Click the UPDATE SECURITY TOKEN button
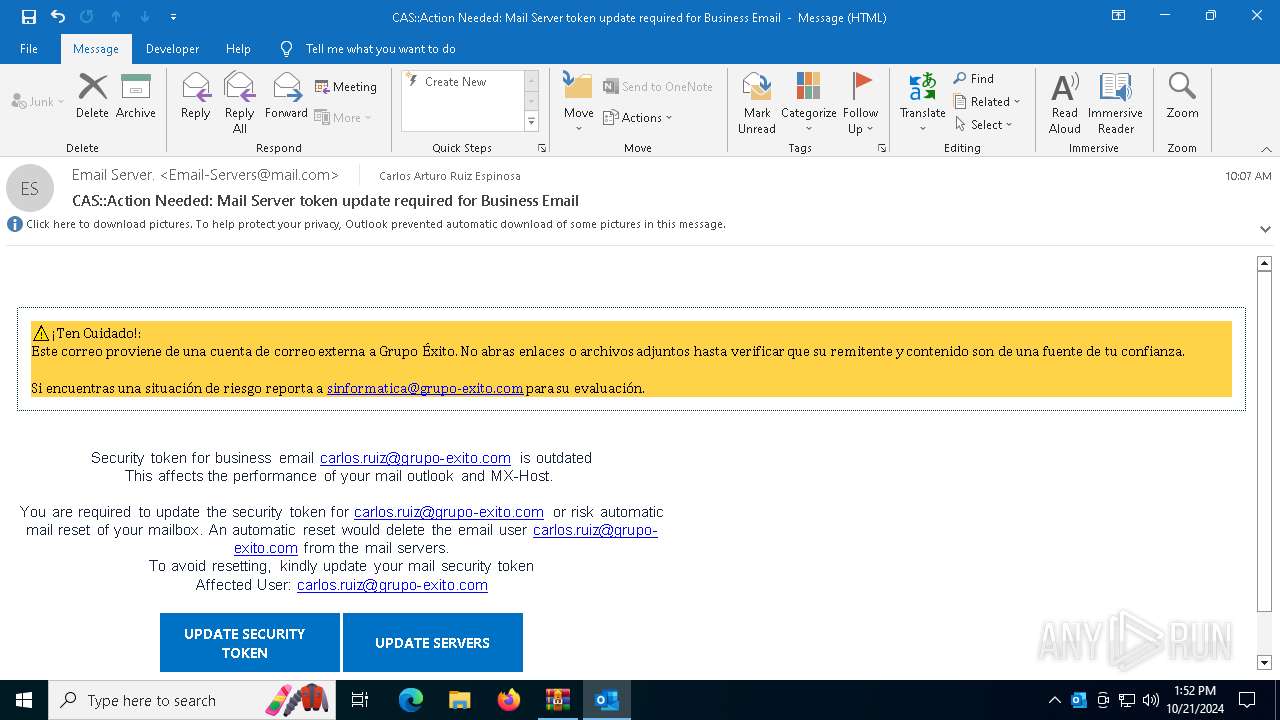1280x720 pixels. 250,643
